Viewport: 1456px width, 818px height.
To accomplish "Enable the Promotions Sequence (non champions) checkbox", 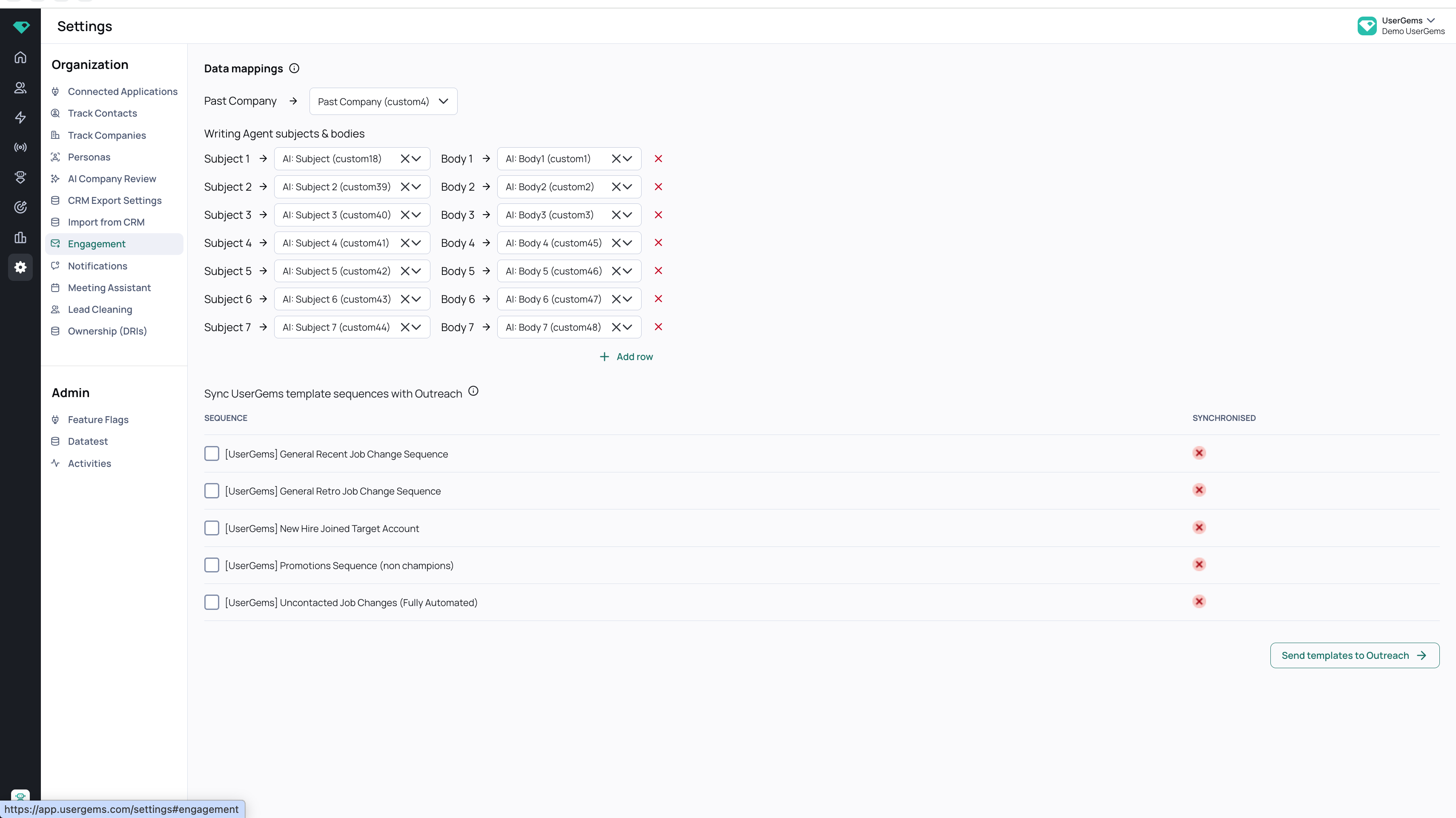I will click(x=212, y=566).
